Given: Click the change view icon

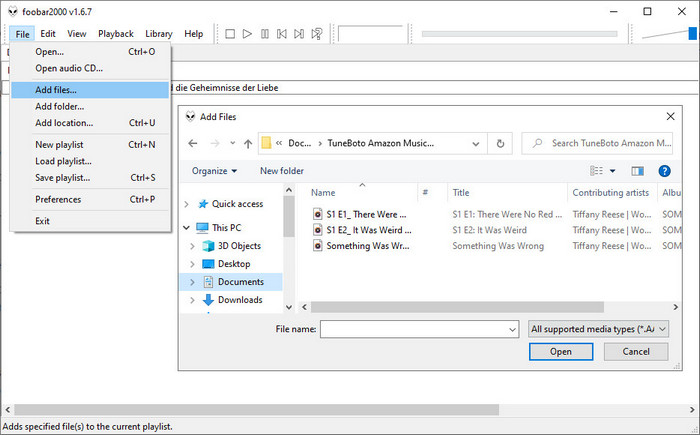Looking at the screenshot, I should (596, 171).
